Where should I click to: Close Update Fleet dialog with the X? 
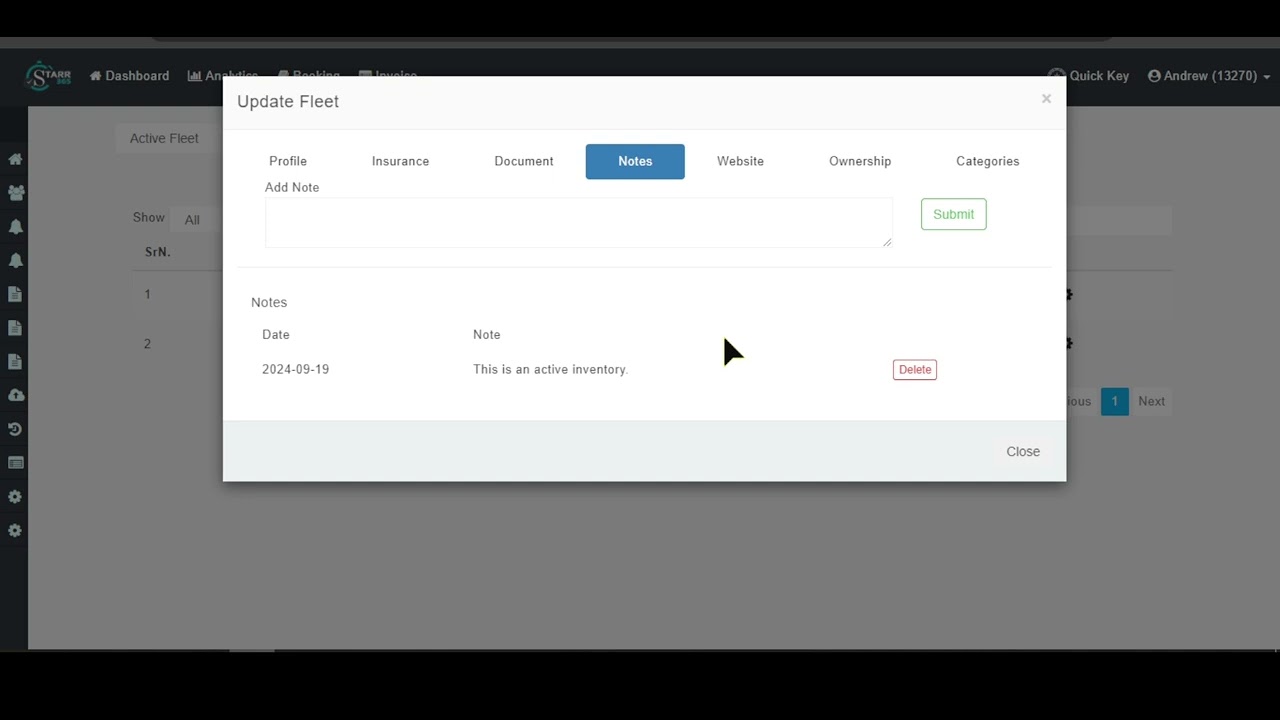coord(1046,98)
